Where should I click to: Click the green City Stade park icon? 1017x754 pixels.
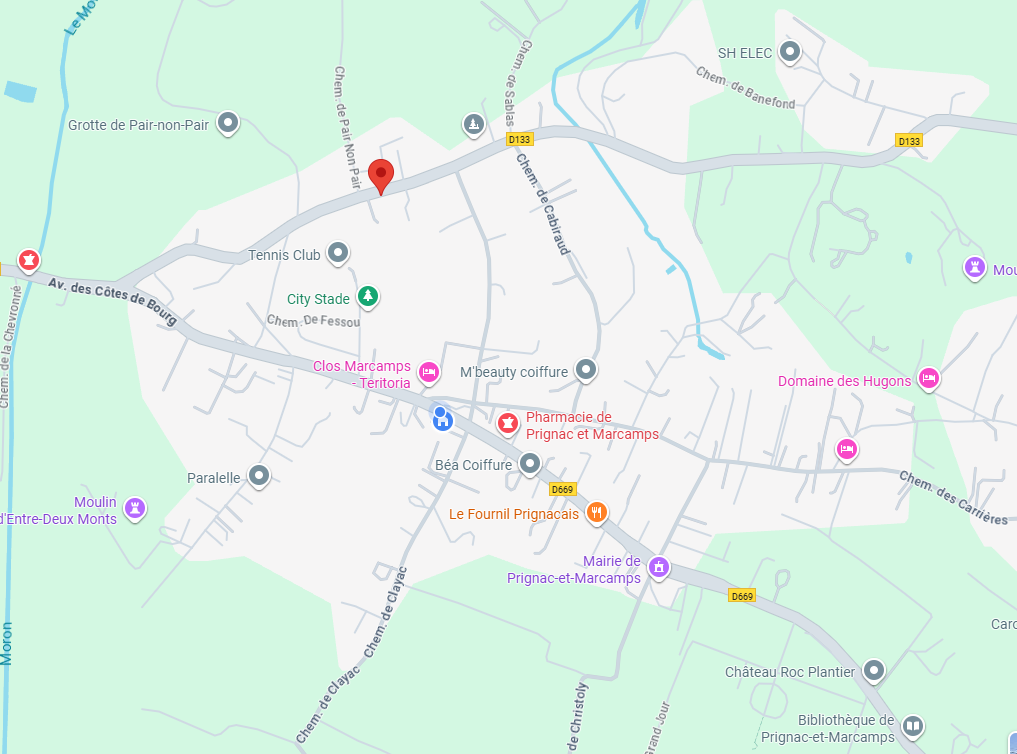tap(368, 297)
